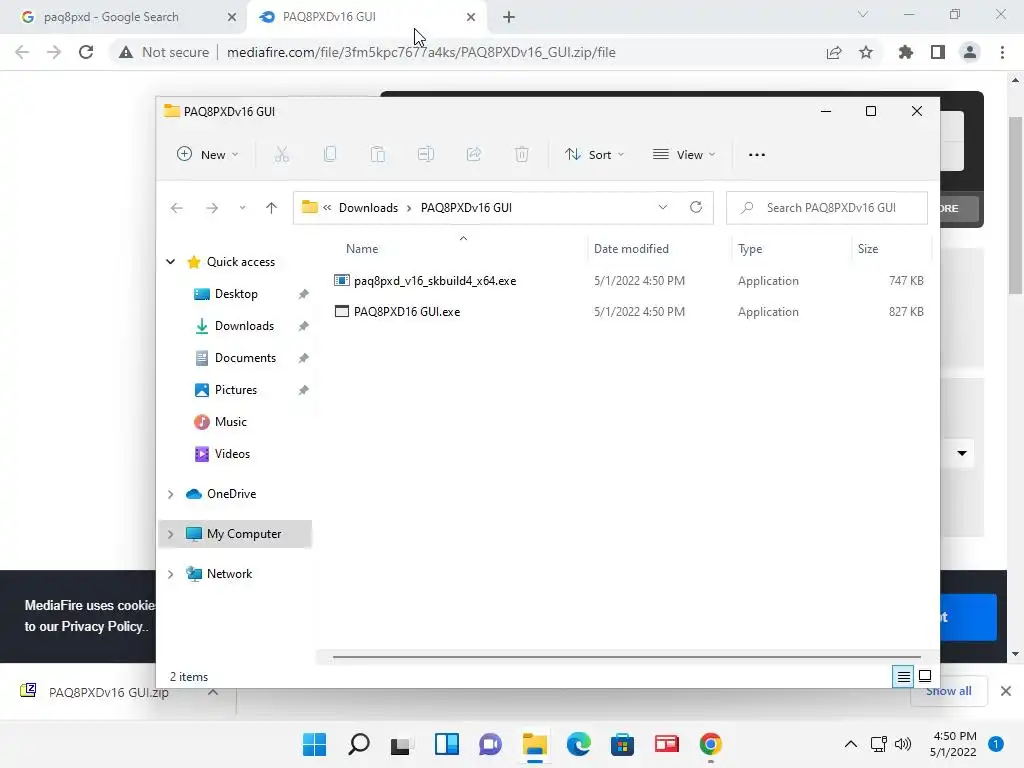Sort by Date modified column header
The width and height of the screenshot is (1024, 768).
(x=631, y=249)
